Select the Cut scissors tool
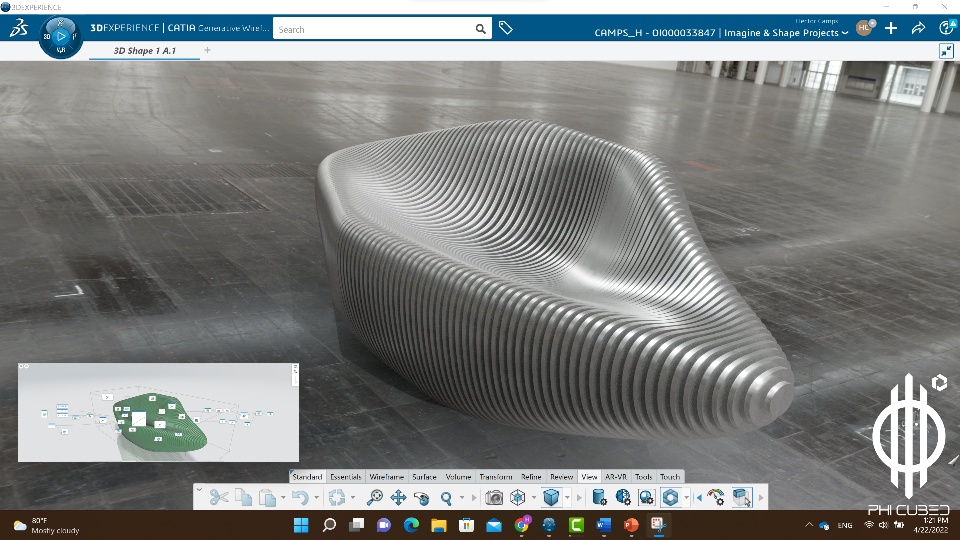The height and width of the screenshot is (540, 960). tap(219, 497)
